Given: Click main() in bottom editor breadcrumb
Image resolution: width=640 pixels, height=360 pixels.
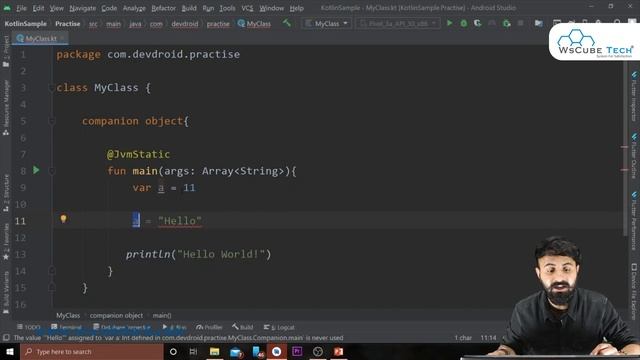Looking at the screenshot, I should 162,315.
